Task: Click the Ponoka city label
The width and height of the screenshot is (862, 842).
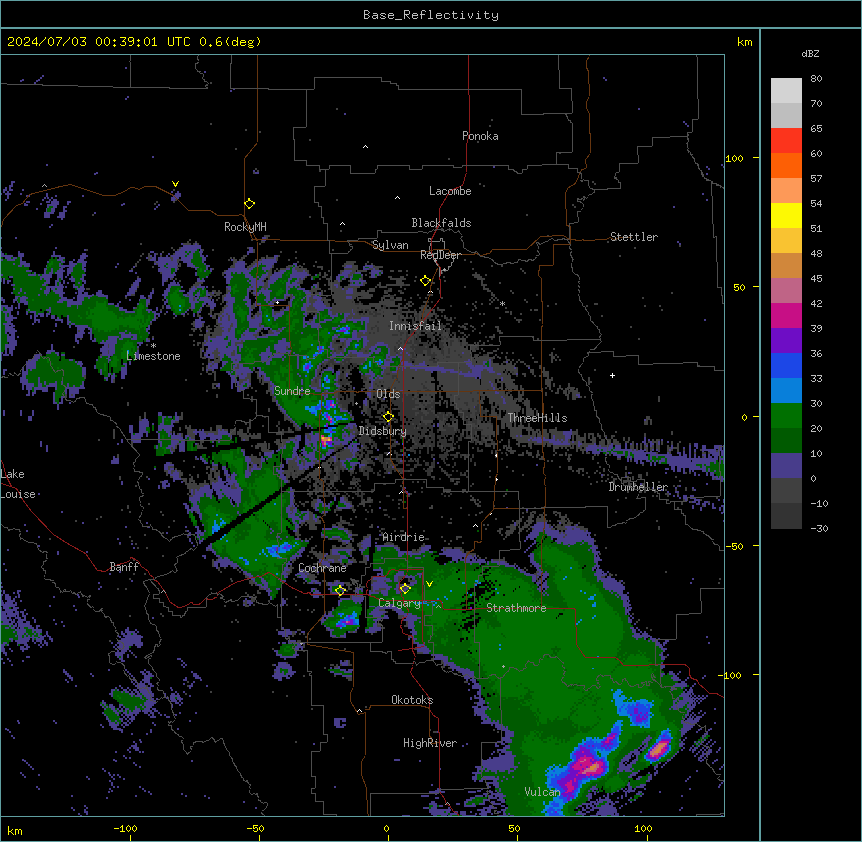Action: pos(480,136)
